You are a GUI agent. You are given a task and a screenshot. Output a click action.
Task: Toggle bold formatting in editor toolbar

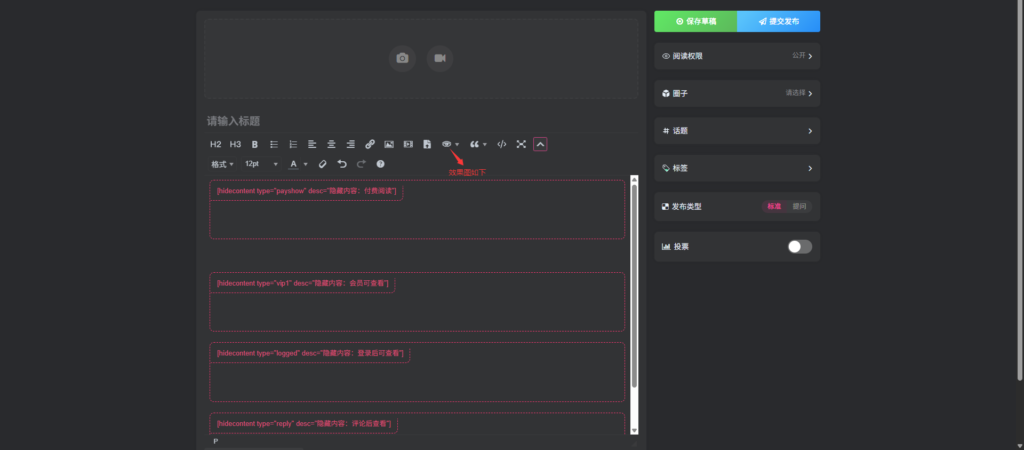pyautogui.click(x=254, y=144)
